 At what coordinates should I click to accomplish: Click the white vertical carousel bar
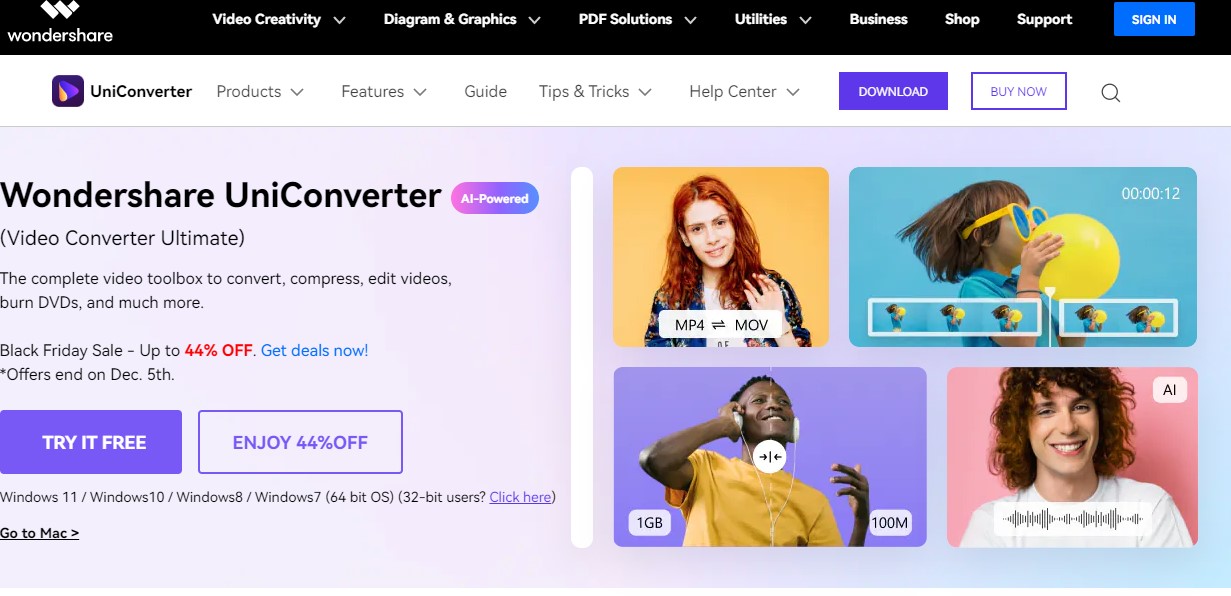(x=582, y=357)
